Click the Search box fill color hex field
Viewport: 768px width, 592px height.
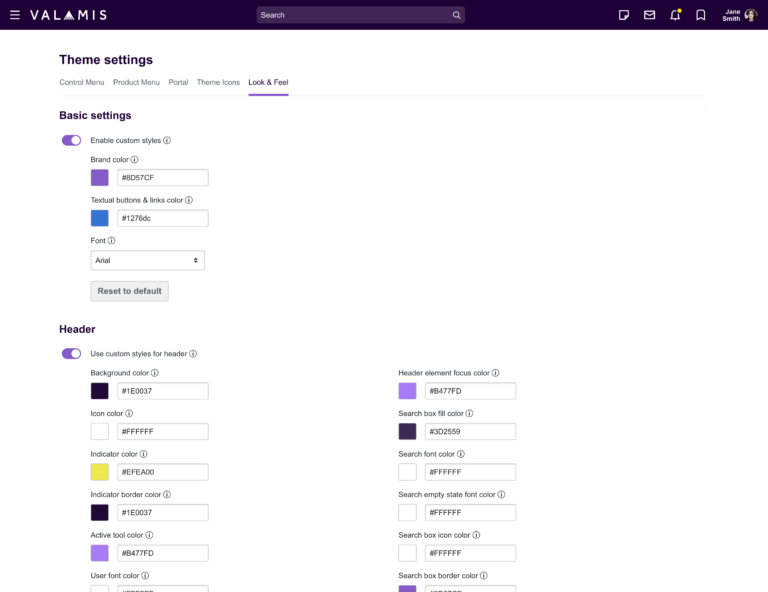[x=470, y=431]
